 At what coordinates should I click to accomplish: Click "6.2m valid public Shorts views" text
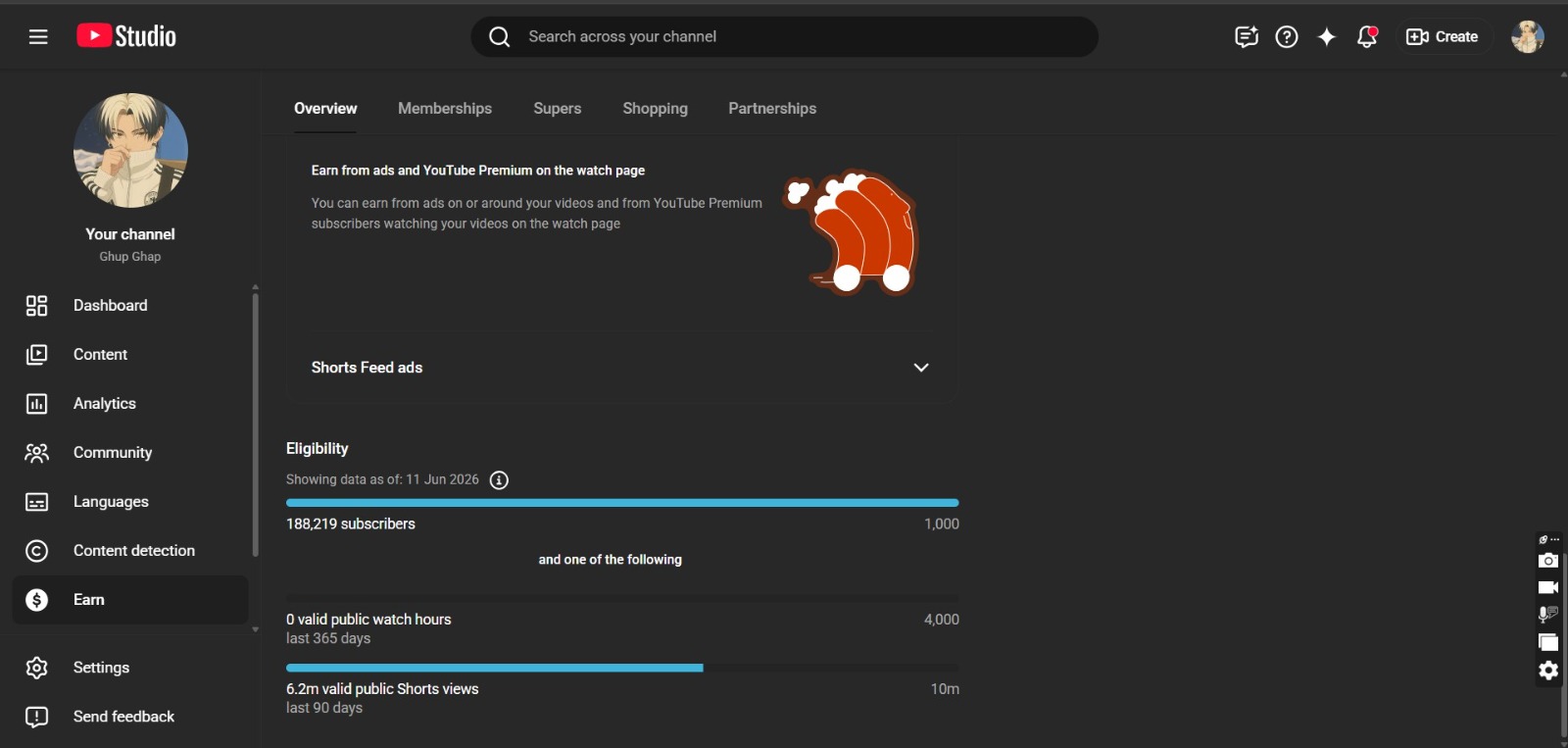[382, 689]
